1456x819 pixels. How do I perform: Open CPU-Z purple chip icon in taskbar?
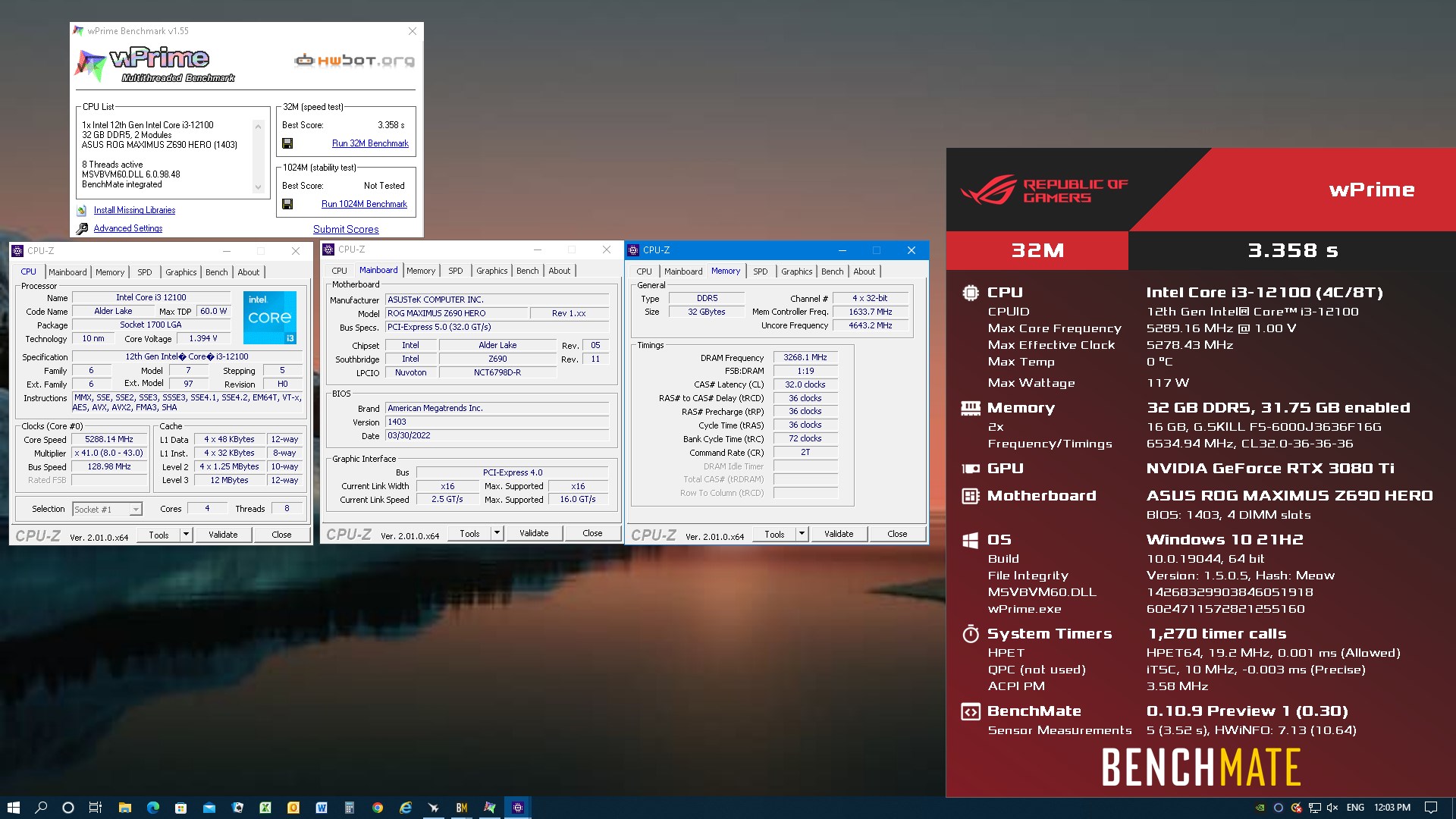[518, 808]
